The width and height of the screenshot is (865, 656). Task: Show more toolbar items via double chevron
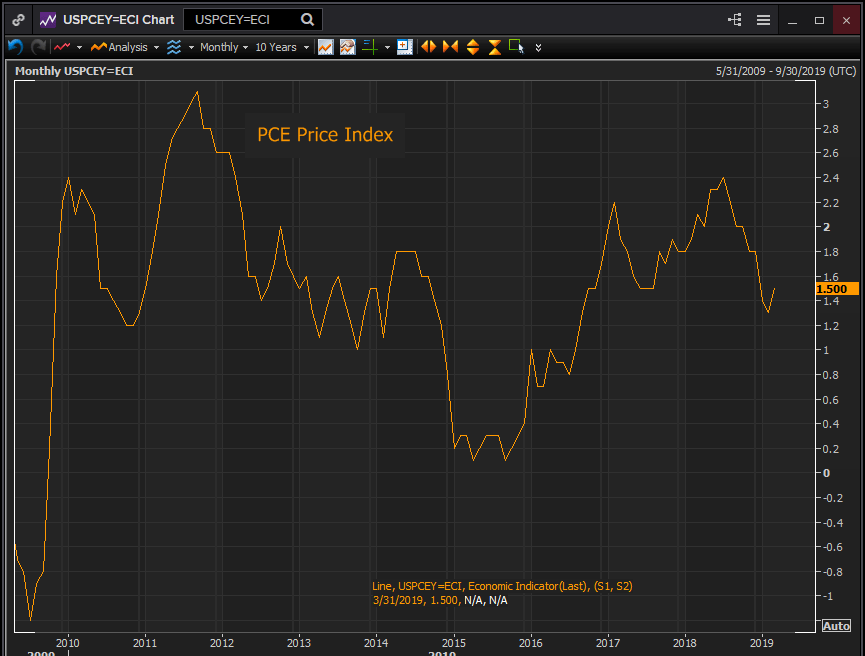(538, 47)
